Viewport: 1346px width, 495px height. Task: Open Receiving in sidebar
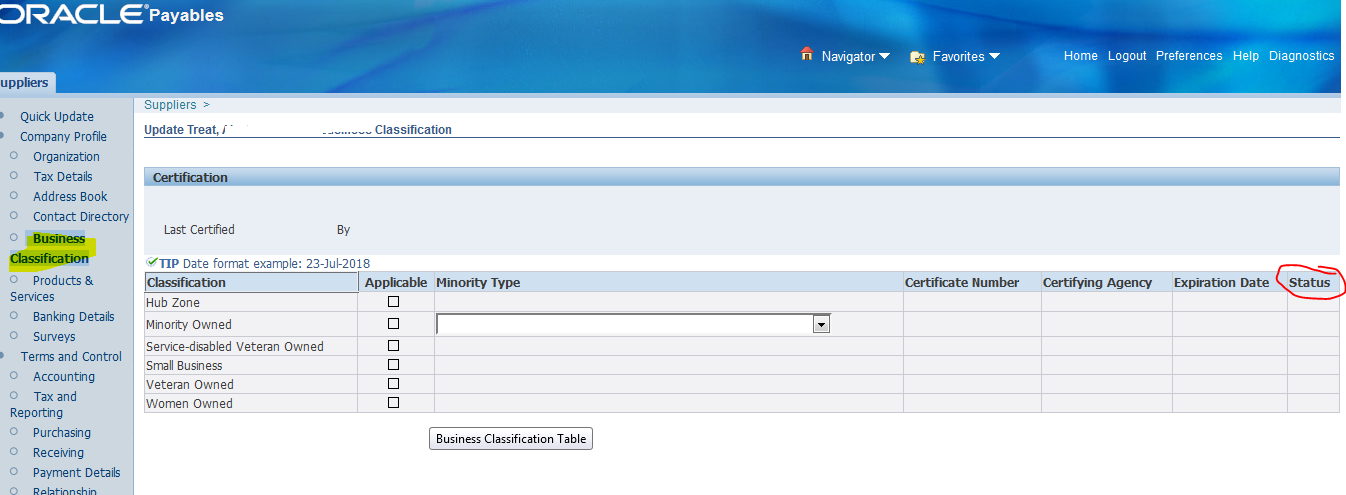pos(58,453)
